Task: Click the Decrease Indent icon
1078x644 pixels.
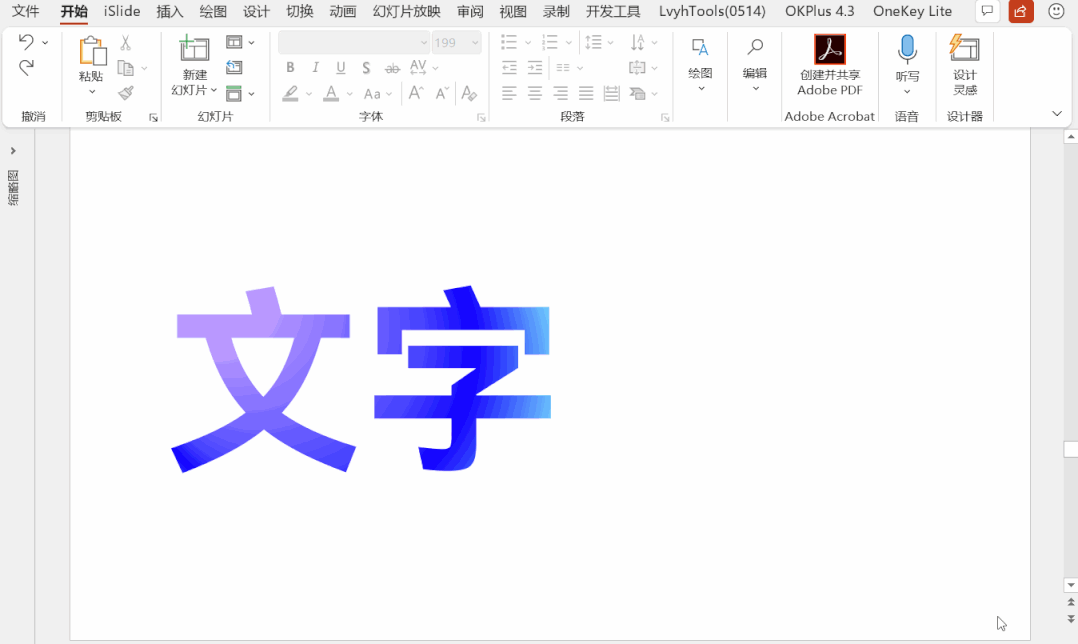Action: [x=509, y=67]
